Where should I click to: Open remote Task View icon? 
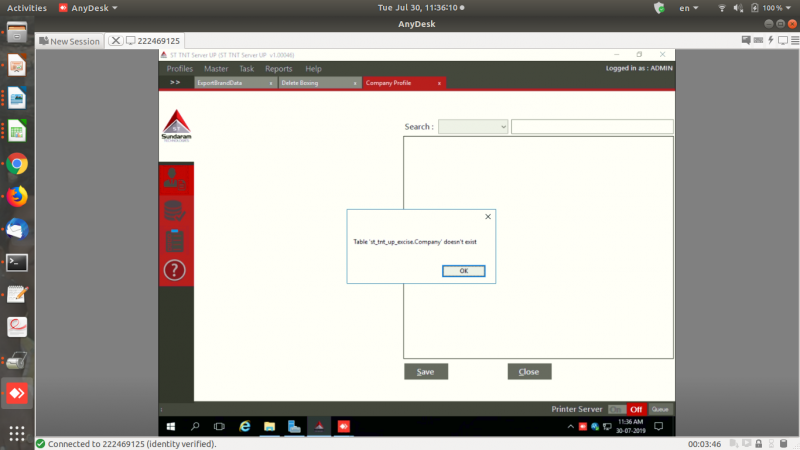(219, 427)
